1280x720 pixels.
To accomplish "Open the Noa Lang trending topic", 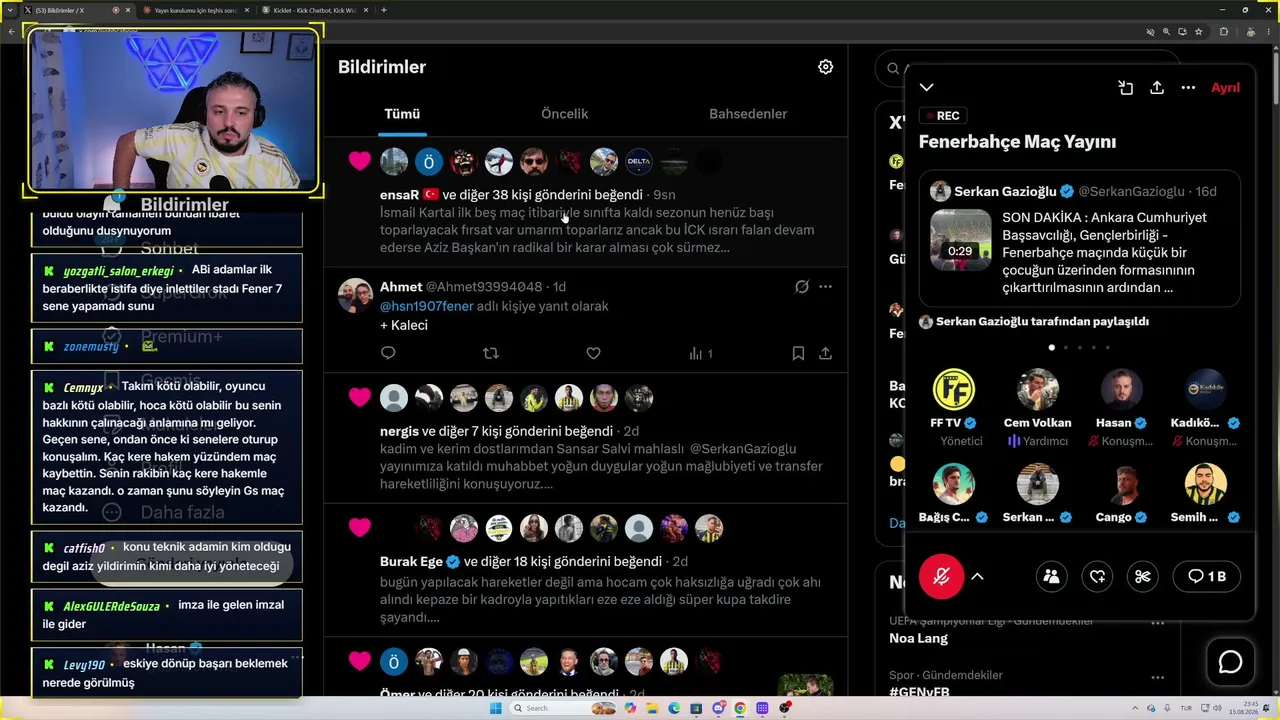I will pyautogui.click(x=918, y=638).
